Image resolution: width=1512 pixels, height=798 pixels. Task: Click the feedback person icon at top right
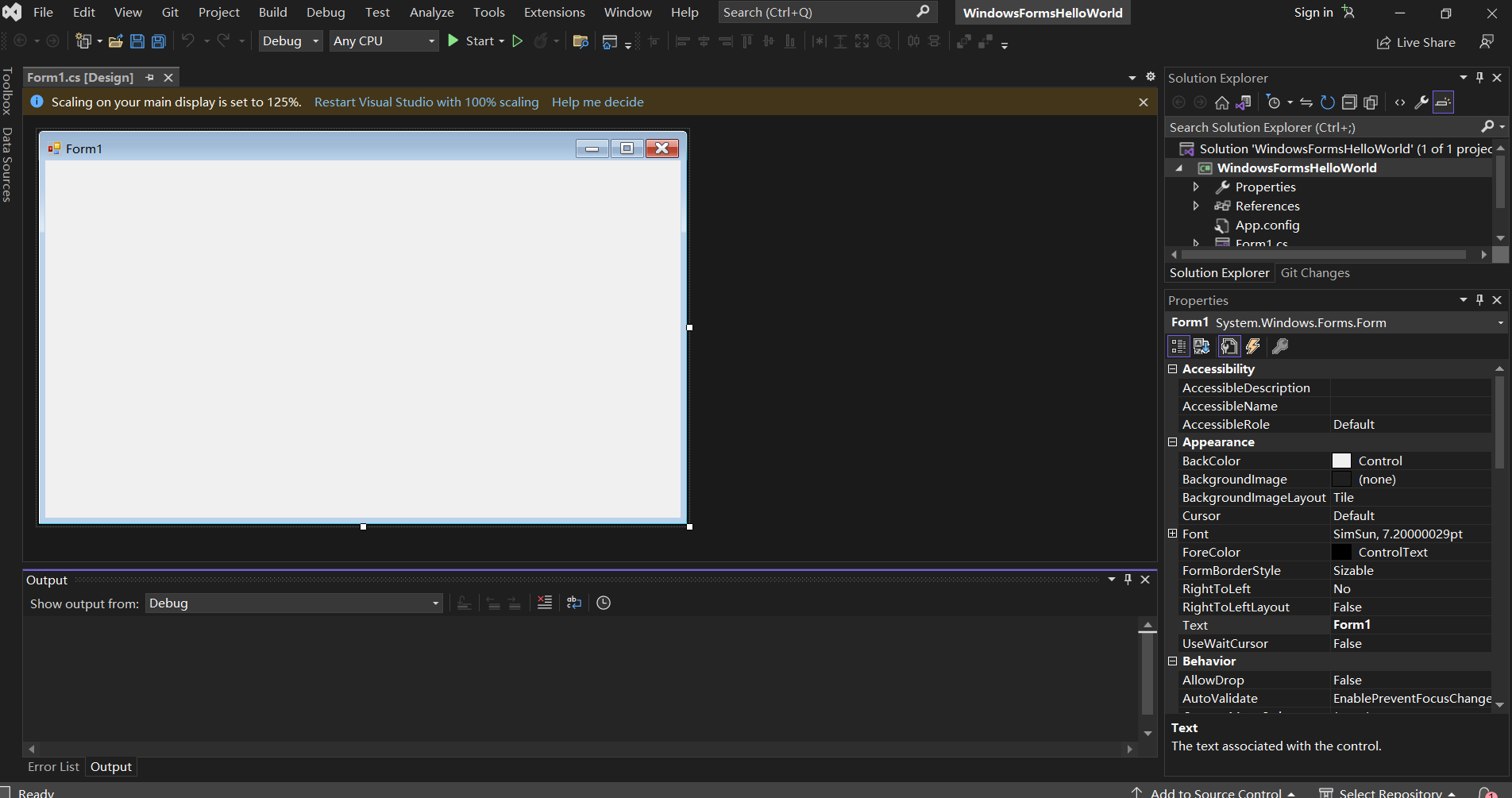[1487, 41]
